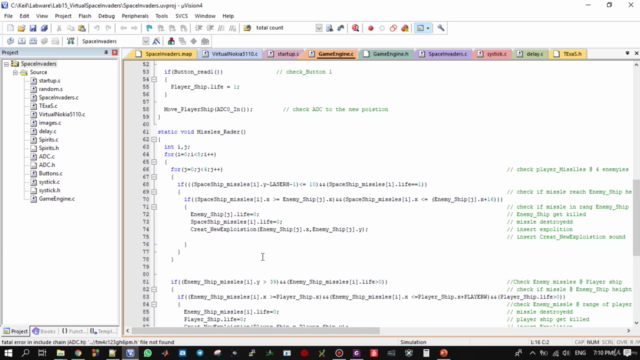Image resolution: width=640 pixels, height=360 pixels.
Task: Open Configuration using the wrench icon
Action: (x=441, y=28)
